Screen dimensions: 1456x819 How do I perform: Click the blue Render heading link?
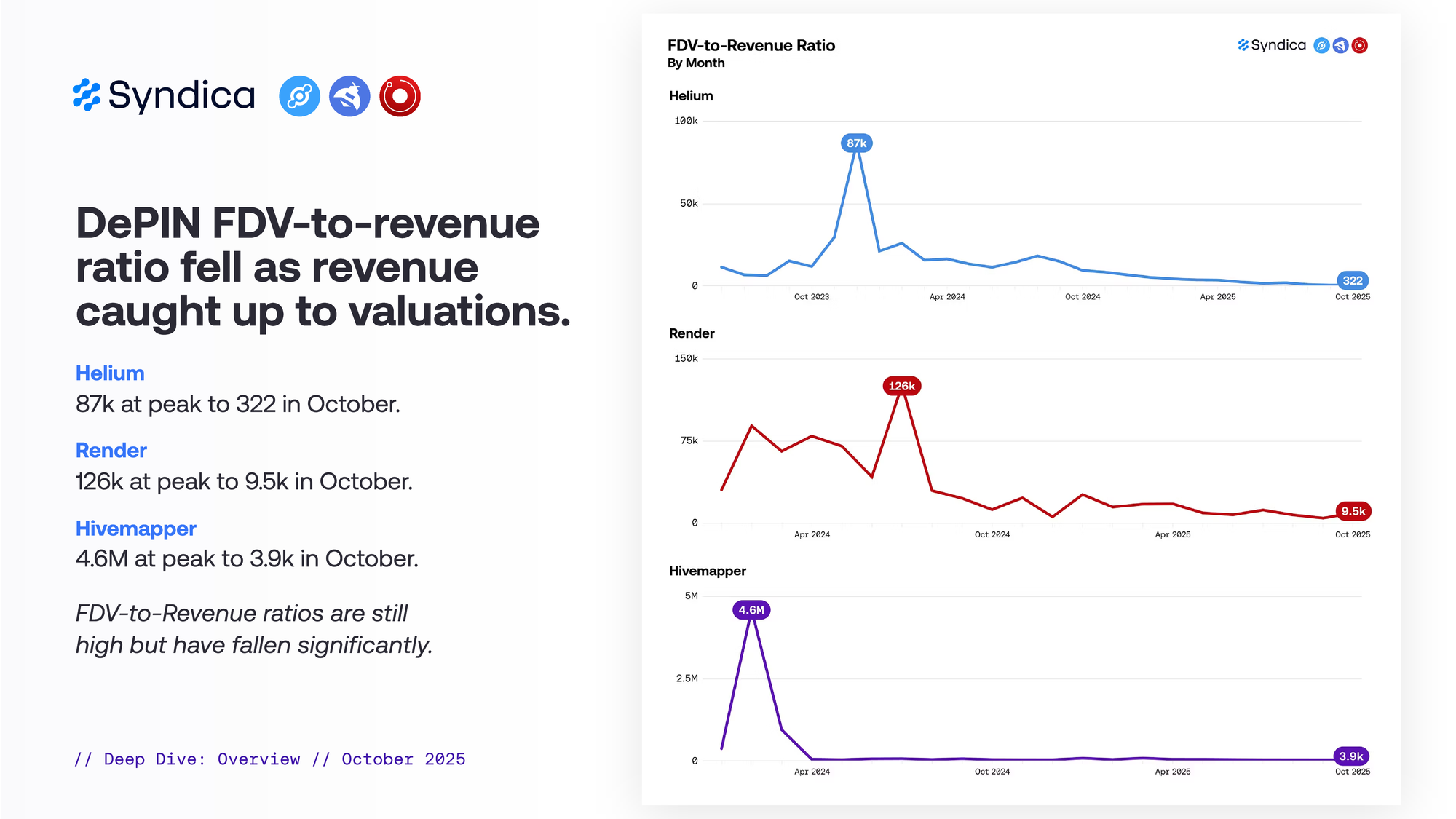tap(111, 451)
